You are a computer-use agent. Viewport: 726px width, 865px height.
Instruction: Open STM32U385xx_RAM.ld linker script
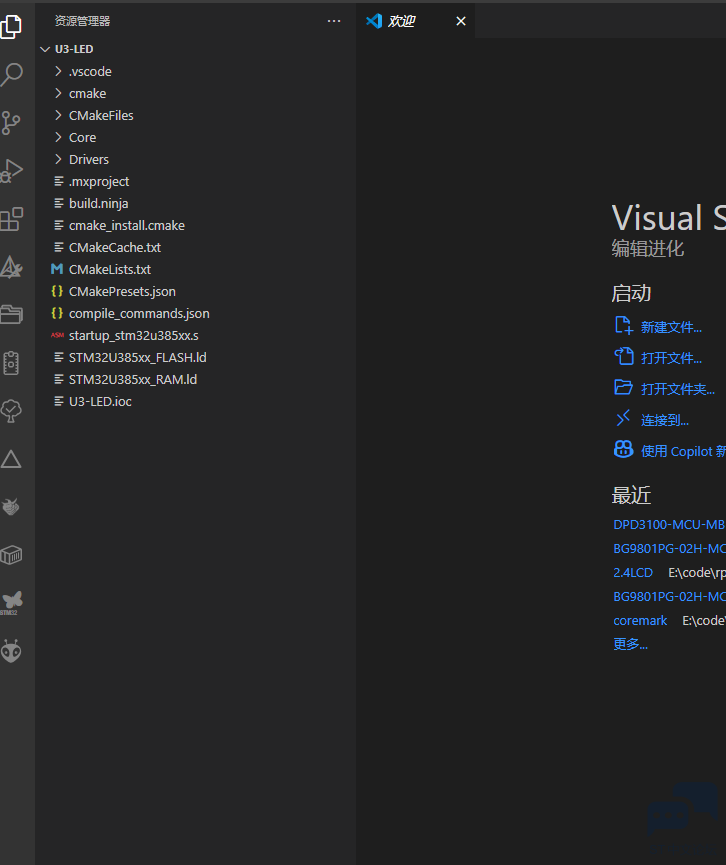pyautogui.click(x=195, y=380)
